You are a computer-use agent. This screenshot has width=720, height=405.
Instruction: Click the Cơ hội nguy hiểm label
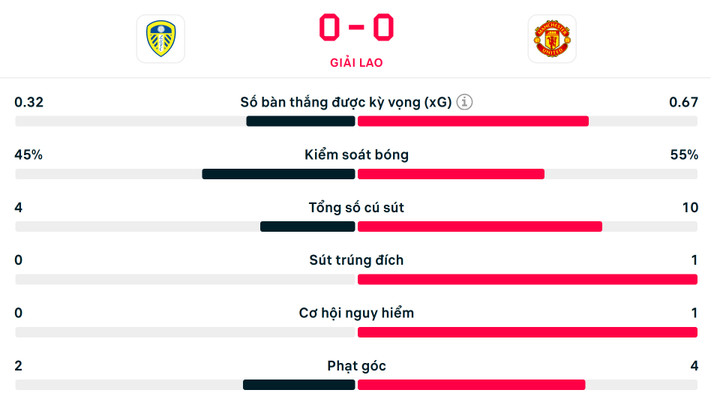coord(356,313)
